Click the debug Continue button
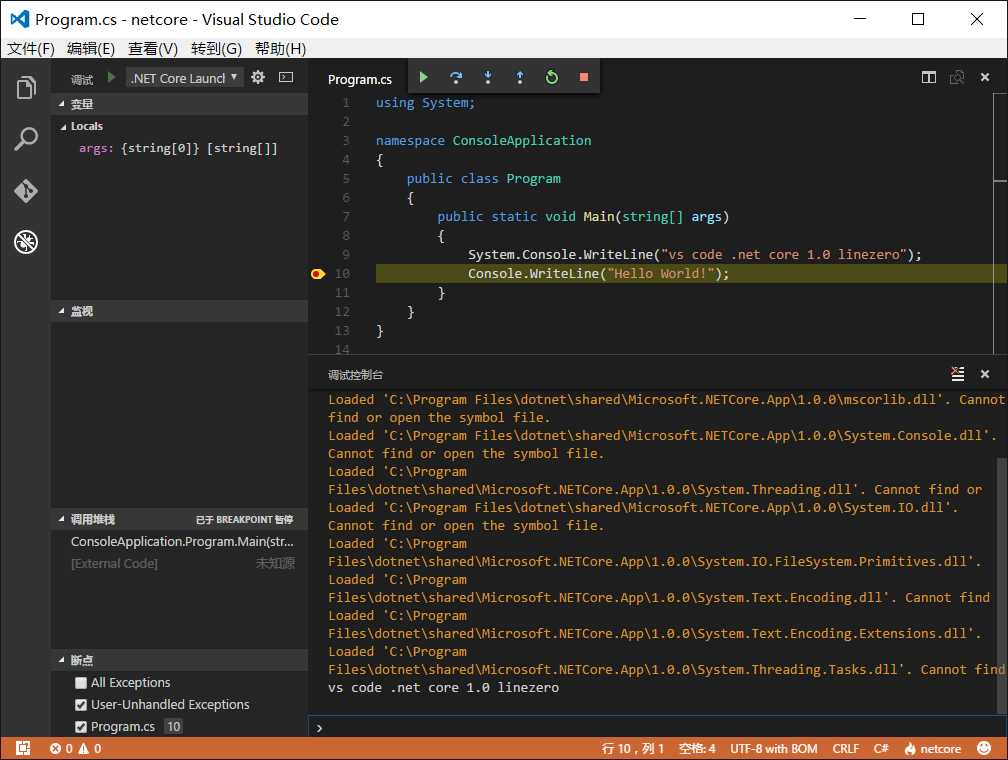 point(423,77)
